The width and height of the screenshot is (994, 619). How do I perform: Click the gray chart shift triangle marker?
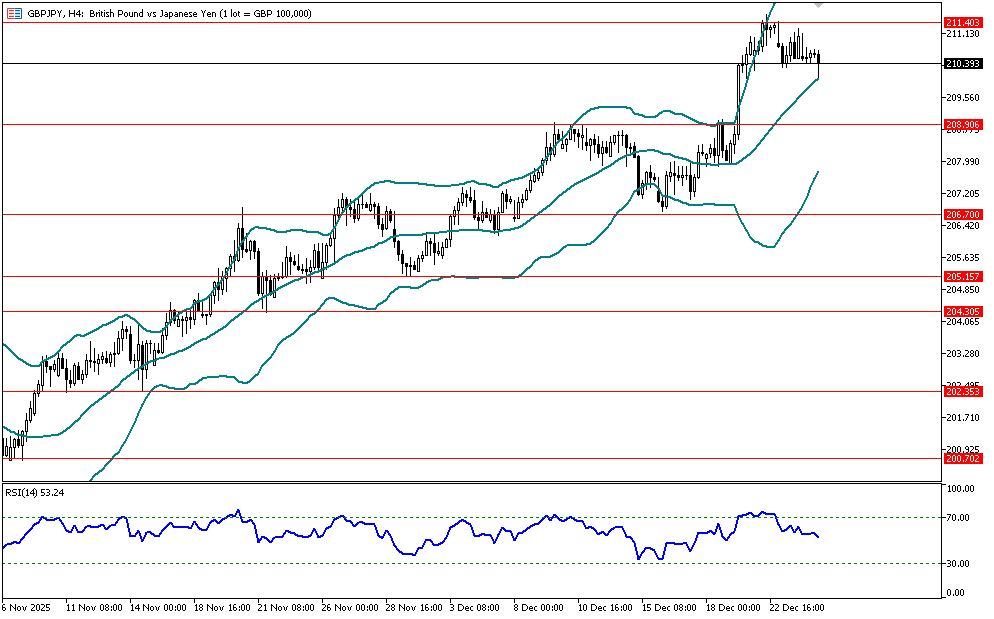(x=819, y=6)
